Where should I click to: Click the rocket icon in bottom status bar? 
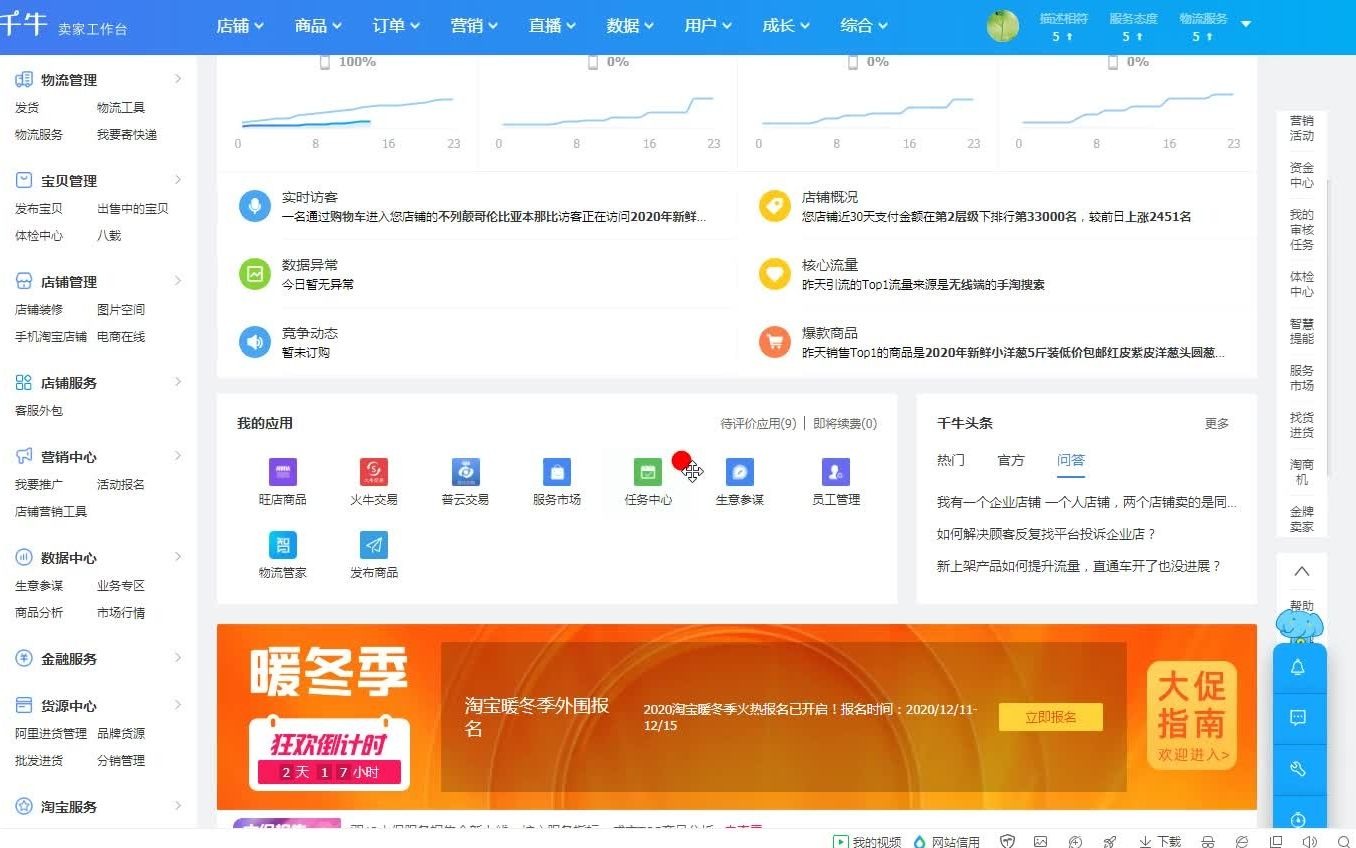pos(1110,842)
